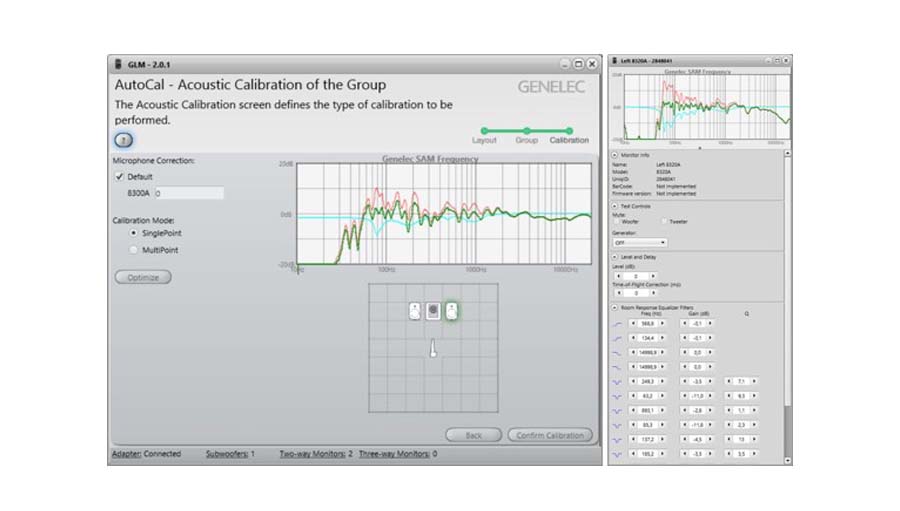
Task: Click the Level (dB) value field
Action: point(635,276)
